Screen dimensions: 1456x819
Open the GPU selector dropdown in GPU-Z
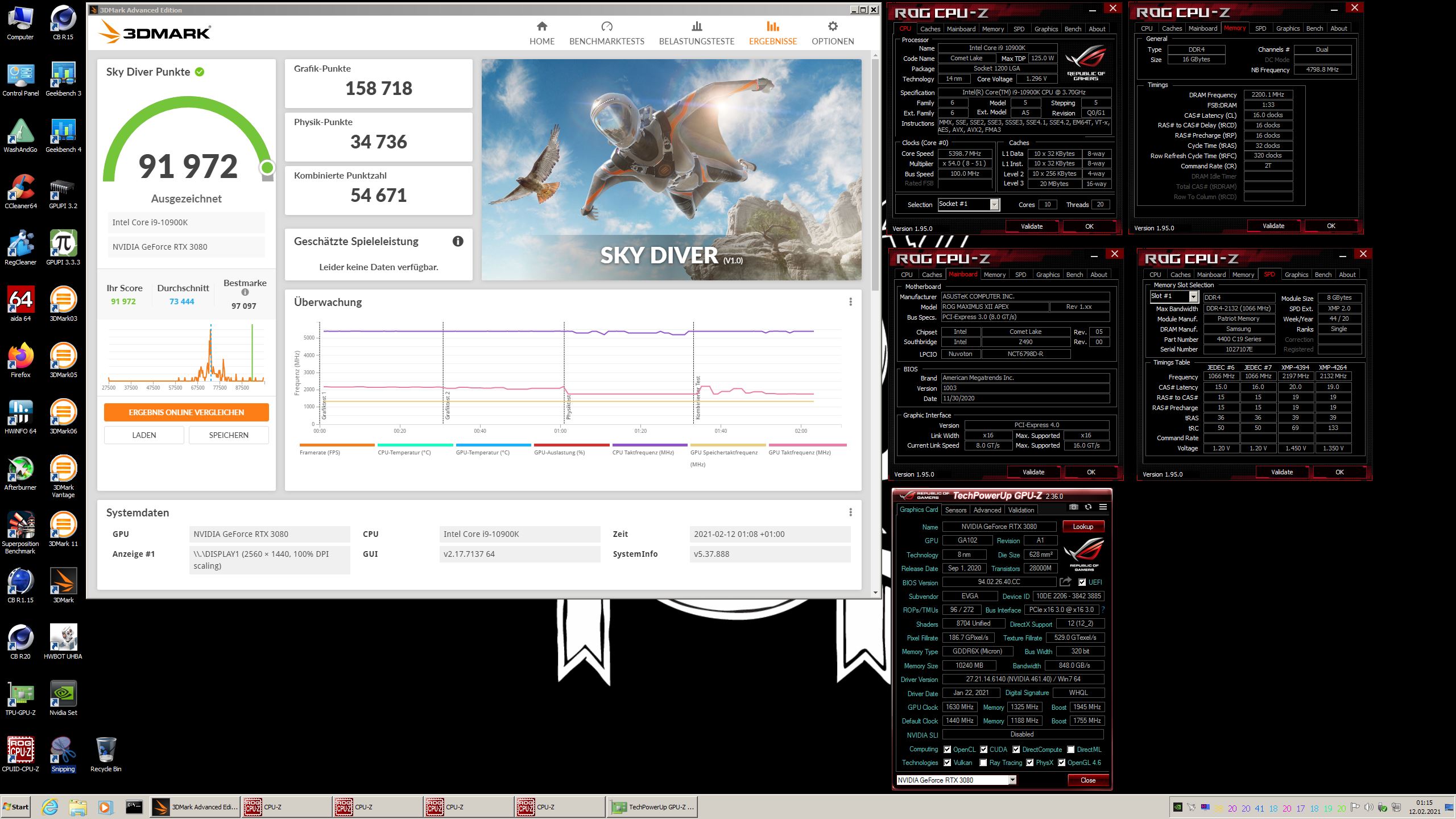1012,780
